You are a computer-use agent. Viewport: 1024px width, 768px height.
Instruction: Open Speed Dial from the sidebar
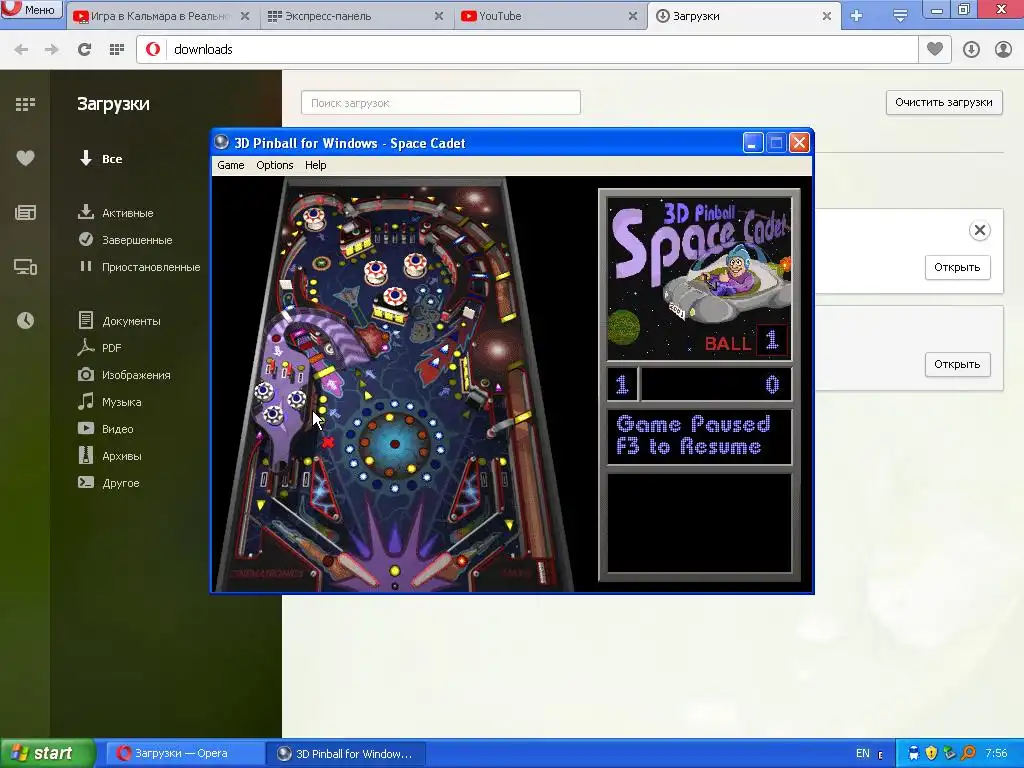tap(25, 104)
